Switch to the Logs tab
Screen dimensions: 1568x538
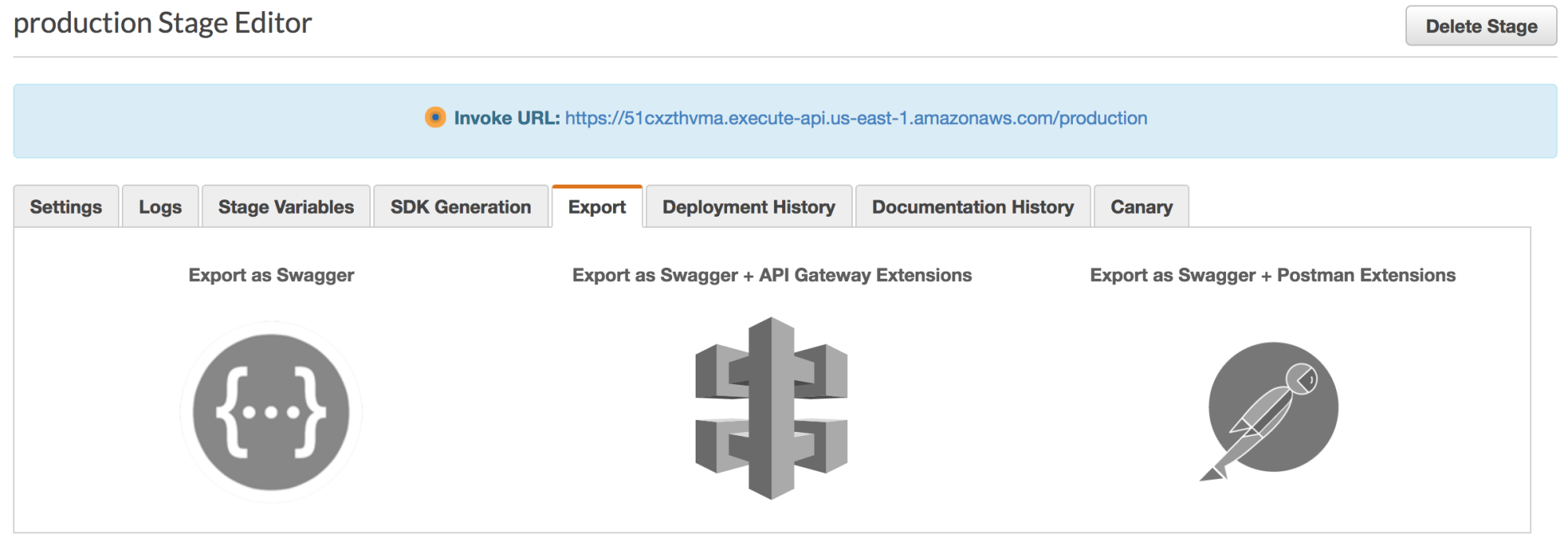pyautogui.click(x=160, y=207)
